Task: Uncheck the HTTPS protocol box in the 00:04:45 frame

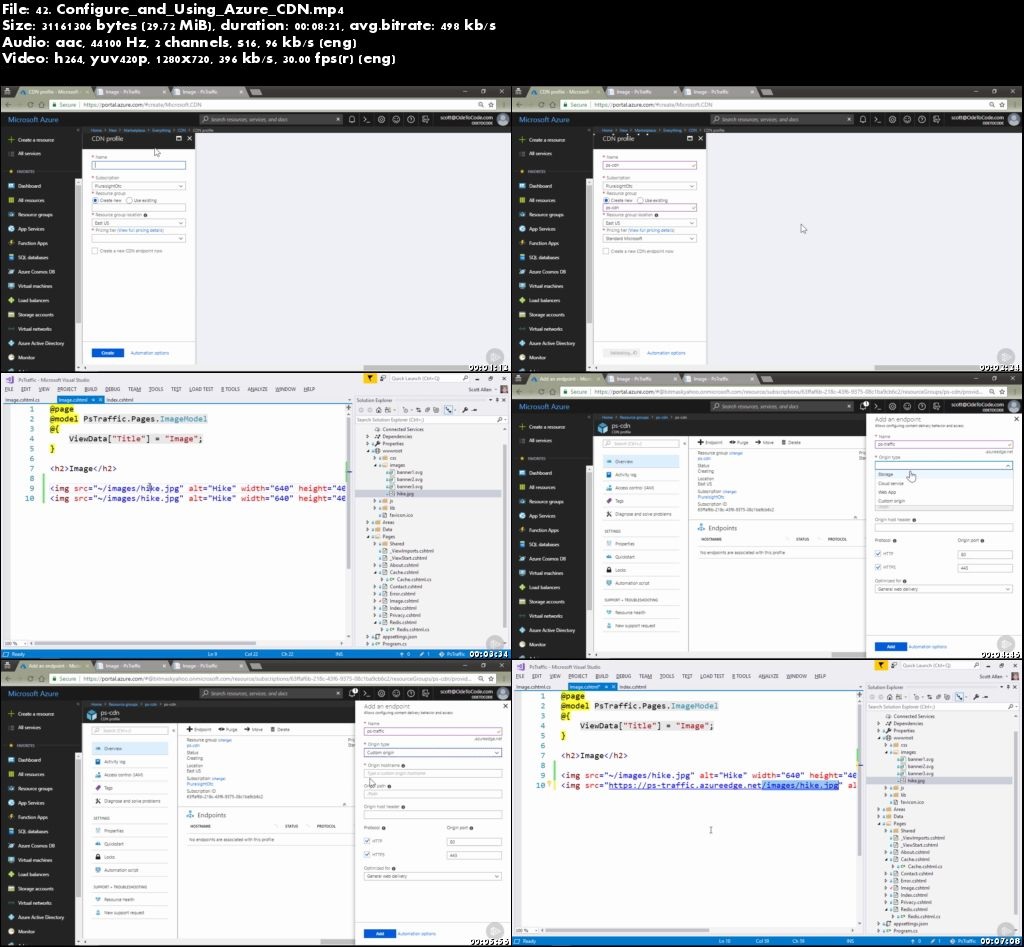Action: click(878, 568)
